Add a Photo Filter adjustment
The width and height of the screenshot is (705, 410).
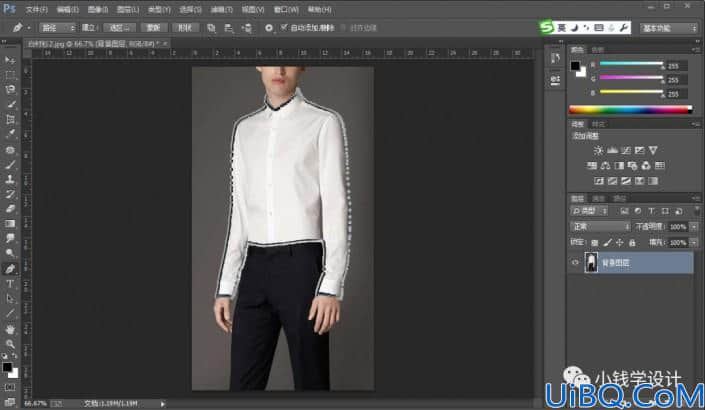tap(632, 166)
